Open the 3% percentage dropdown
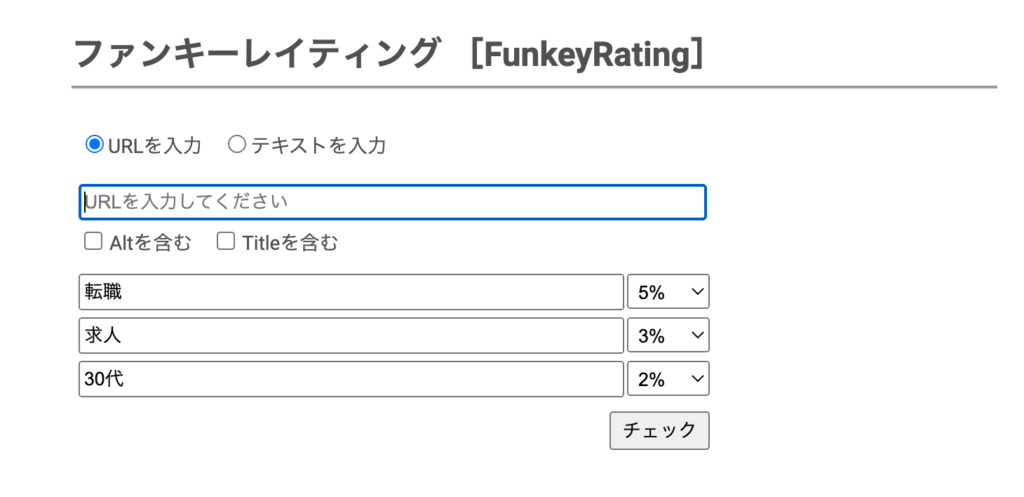The width and height of the screenshot is (1024, 497). point(667,335)
